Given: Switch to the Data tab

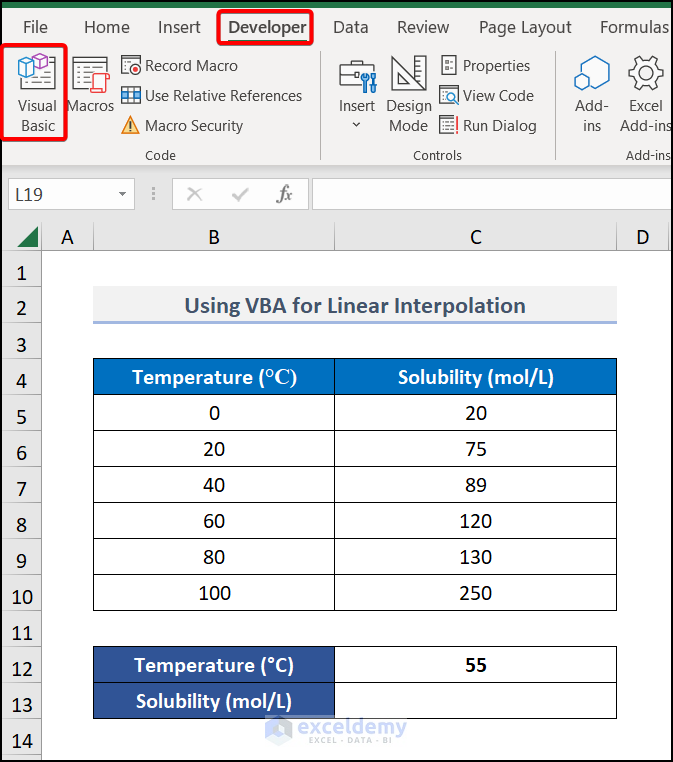Looking at the screenshot, I should pyautogui.click(x=350, y=27).
